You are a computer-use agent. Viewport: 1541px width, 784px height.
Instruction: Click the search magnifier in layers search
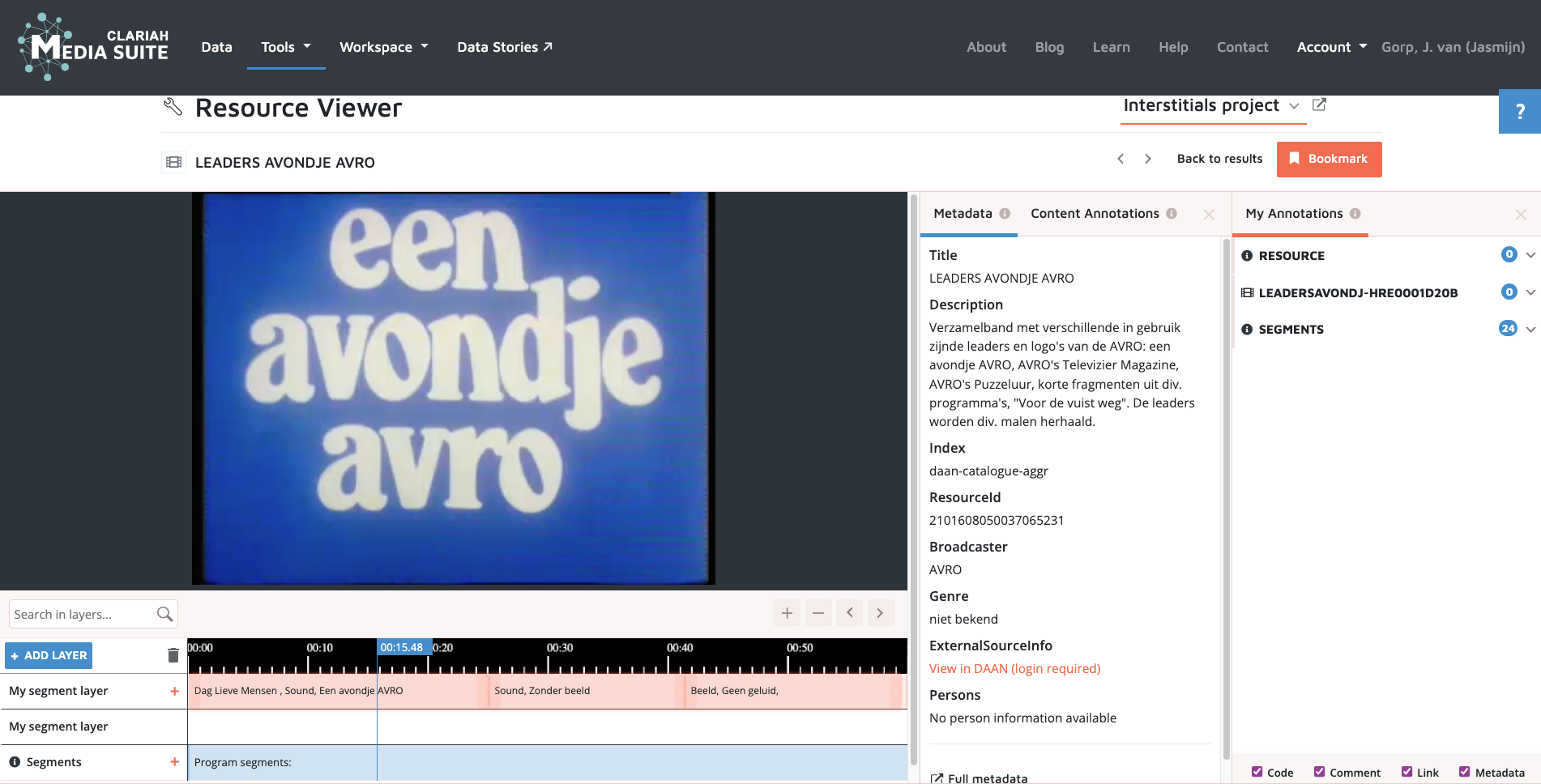[x=164, y=615]
